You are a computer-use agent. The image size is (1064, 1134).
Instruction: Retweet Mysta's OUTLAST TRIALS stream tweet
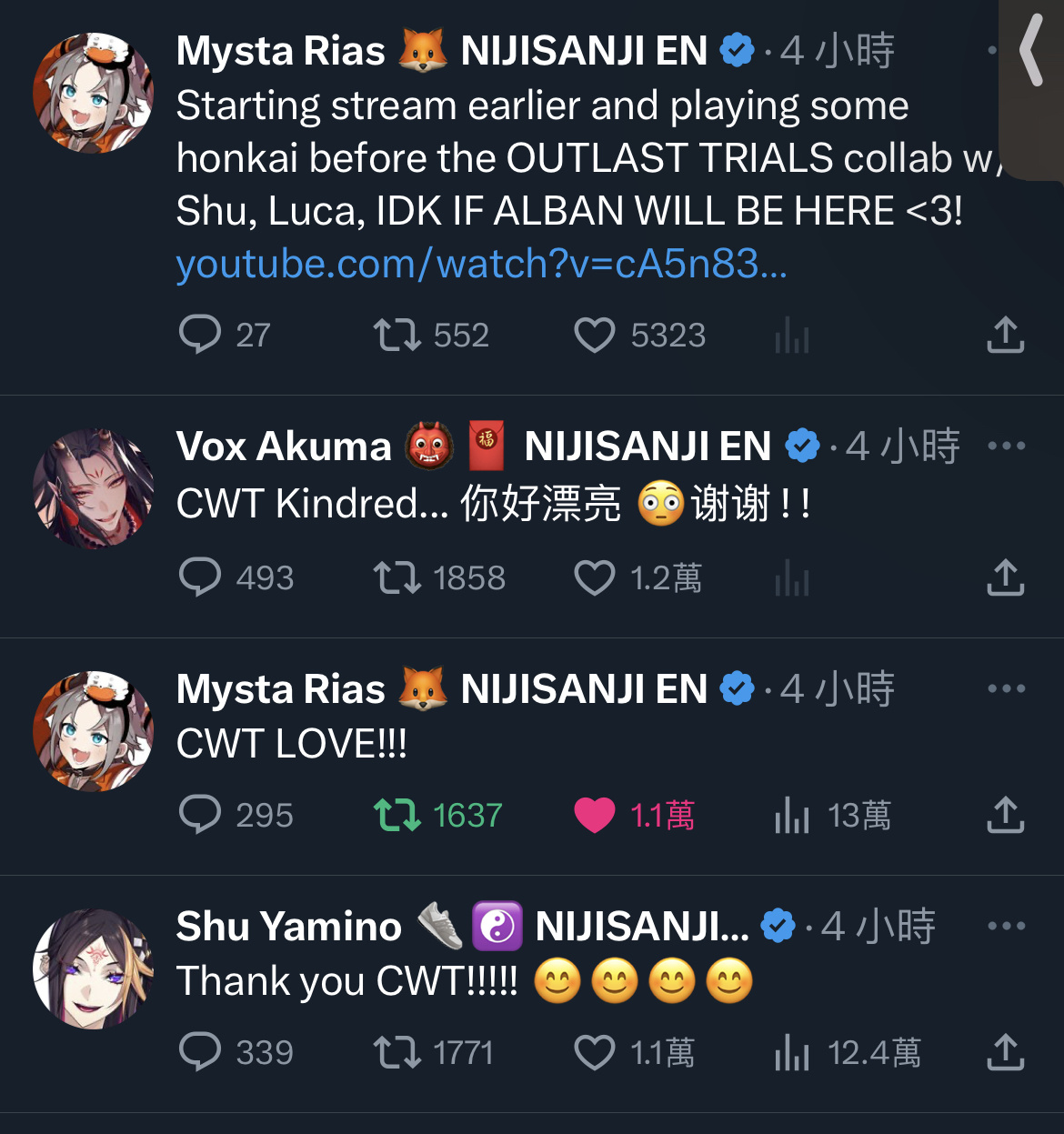431,335
